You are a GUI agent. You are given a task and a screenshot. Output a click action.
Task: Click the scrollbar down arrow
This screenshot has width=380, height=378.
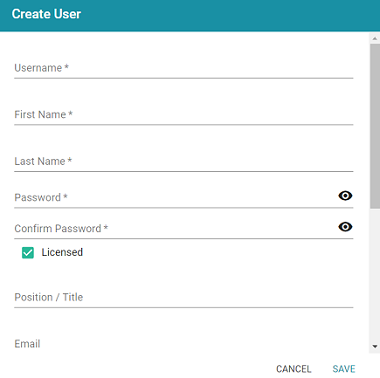(x=375, y=347)
